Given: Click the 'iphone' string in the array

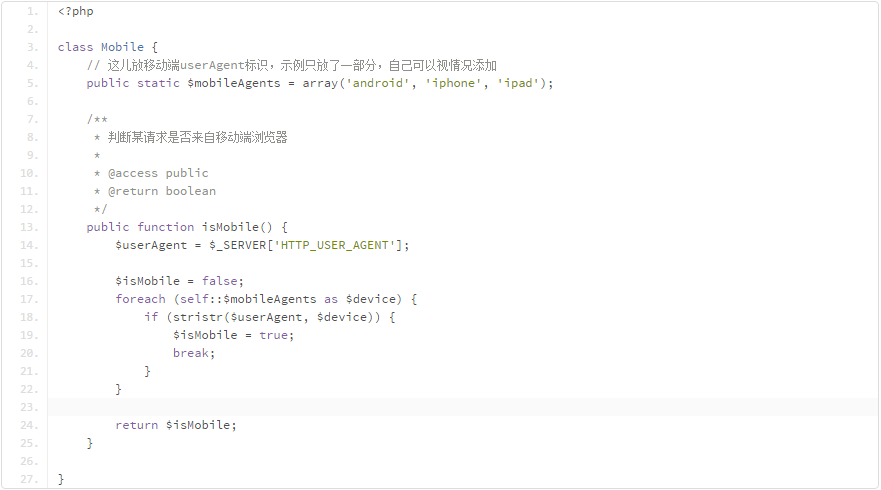Looking at the screenshot, I should [454, 83].
